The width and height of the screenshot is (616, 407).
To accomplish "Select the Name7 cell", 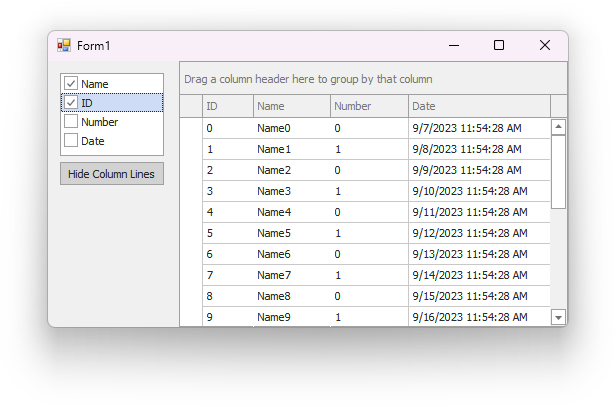I will [292, 275].
